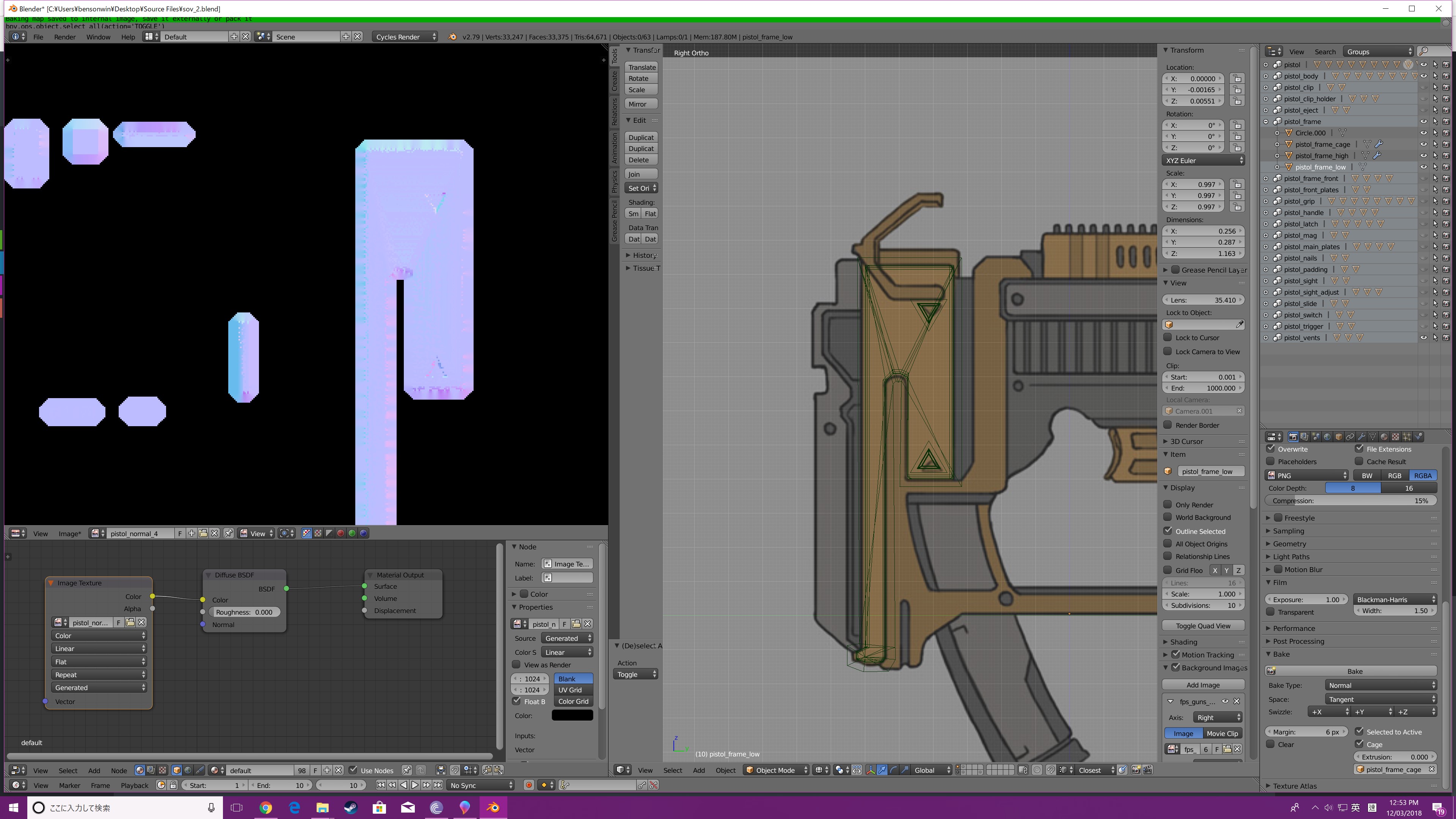Screen dimensions: 1456x819
Task: Open the Modifiers wrench properties tab
Action: coord(1361,437)
